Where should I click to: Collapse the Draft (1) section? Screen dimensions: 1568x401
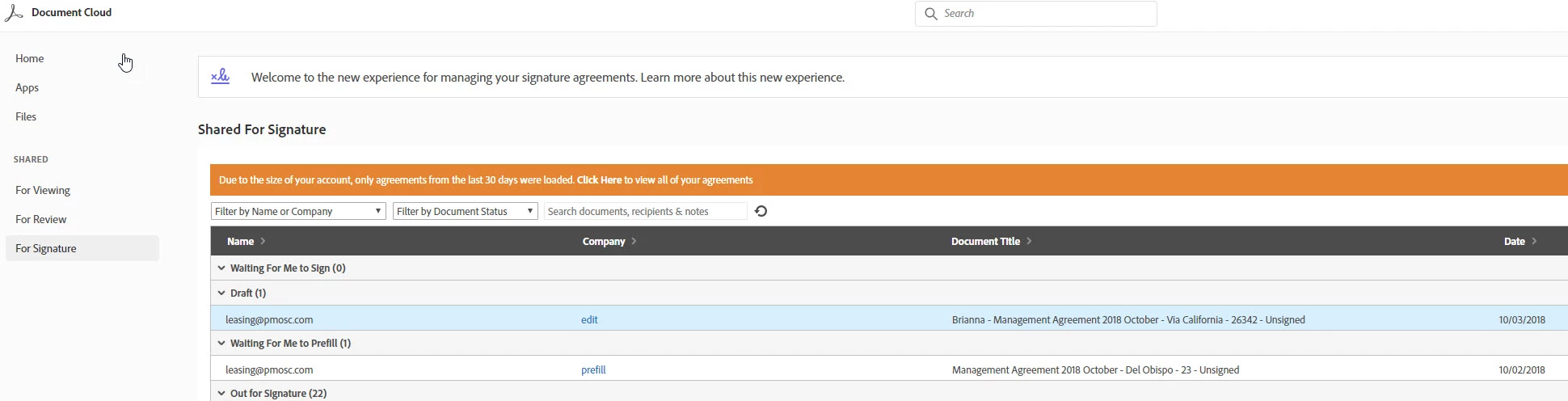pyautogui.click(x=221, y=293)
